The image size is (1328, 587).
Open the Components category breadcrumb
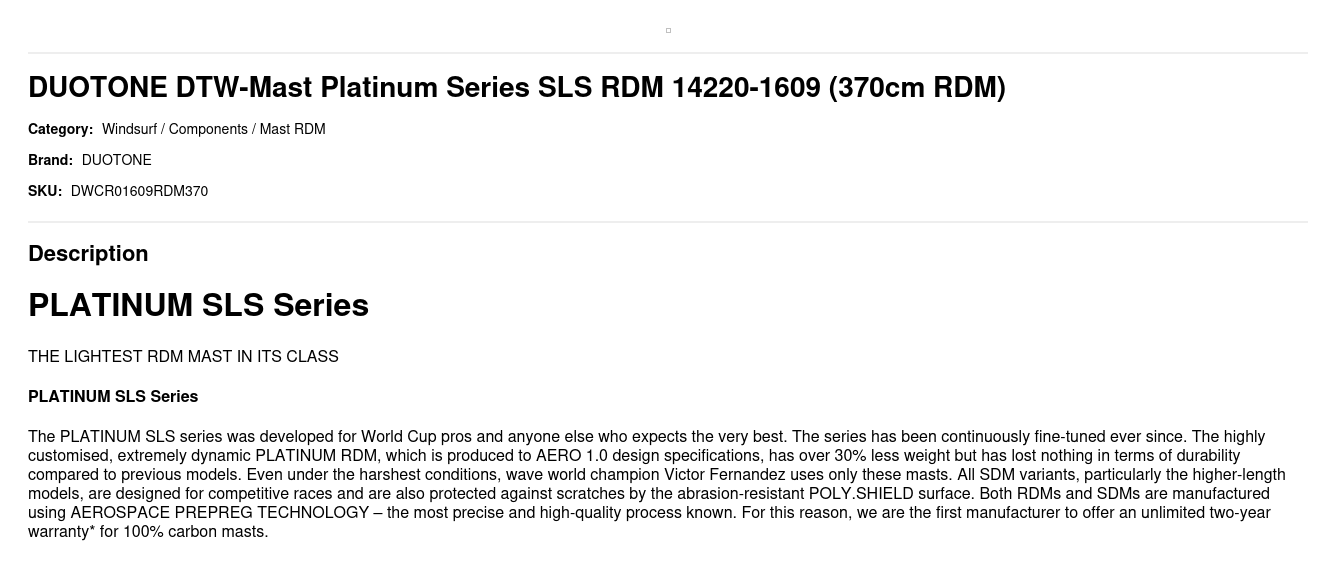tap(208, 129)
